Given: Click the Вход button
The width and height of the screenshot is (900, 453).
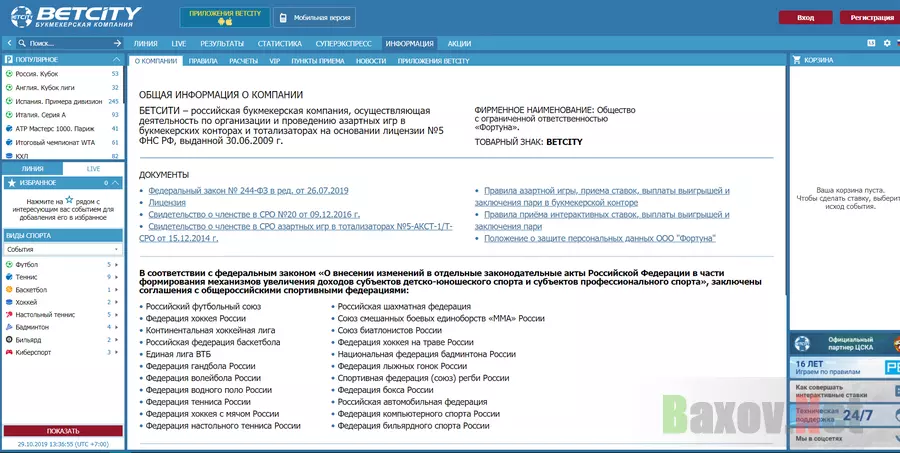Looking at the screenshot, I should 805,18.
